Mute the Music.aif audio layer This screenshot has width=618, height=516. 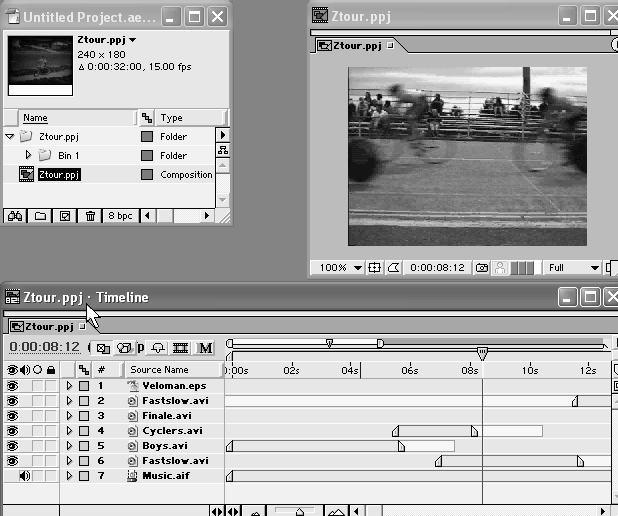tap(24, 476)
